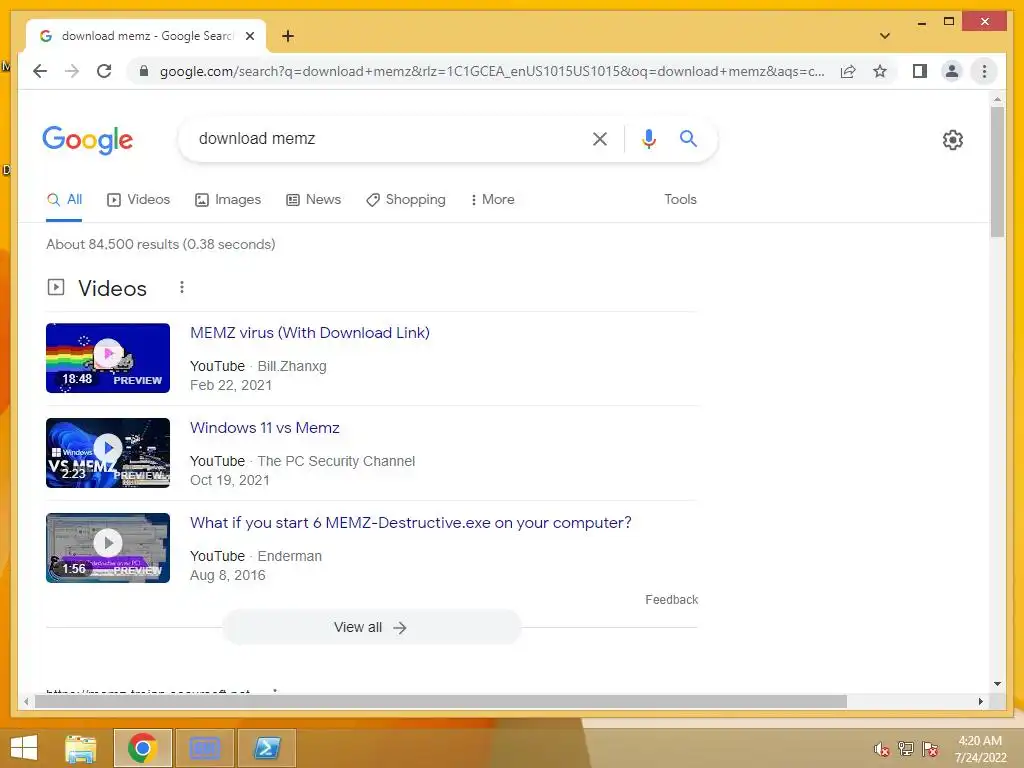Expand the tab search chevron
1024x768 pixels.
pyautogui.click(x=885, y=36)
